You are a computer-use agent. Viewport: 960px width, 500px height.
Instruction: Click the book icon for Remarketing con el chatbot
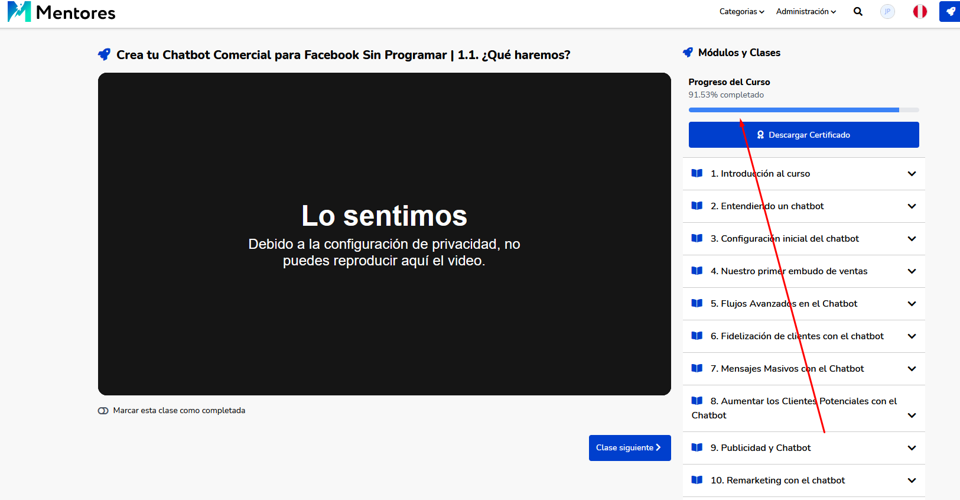point(697,480)
